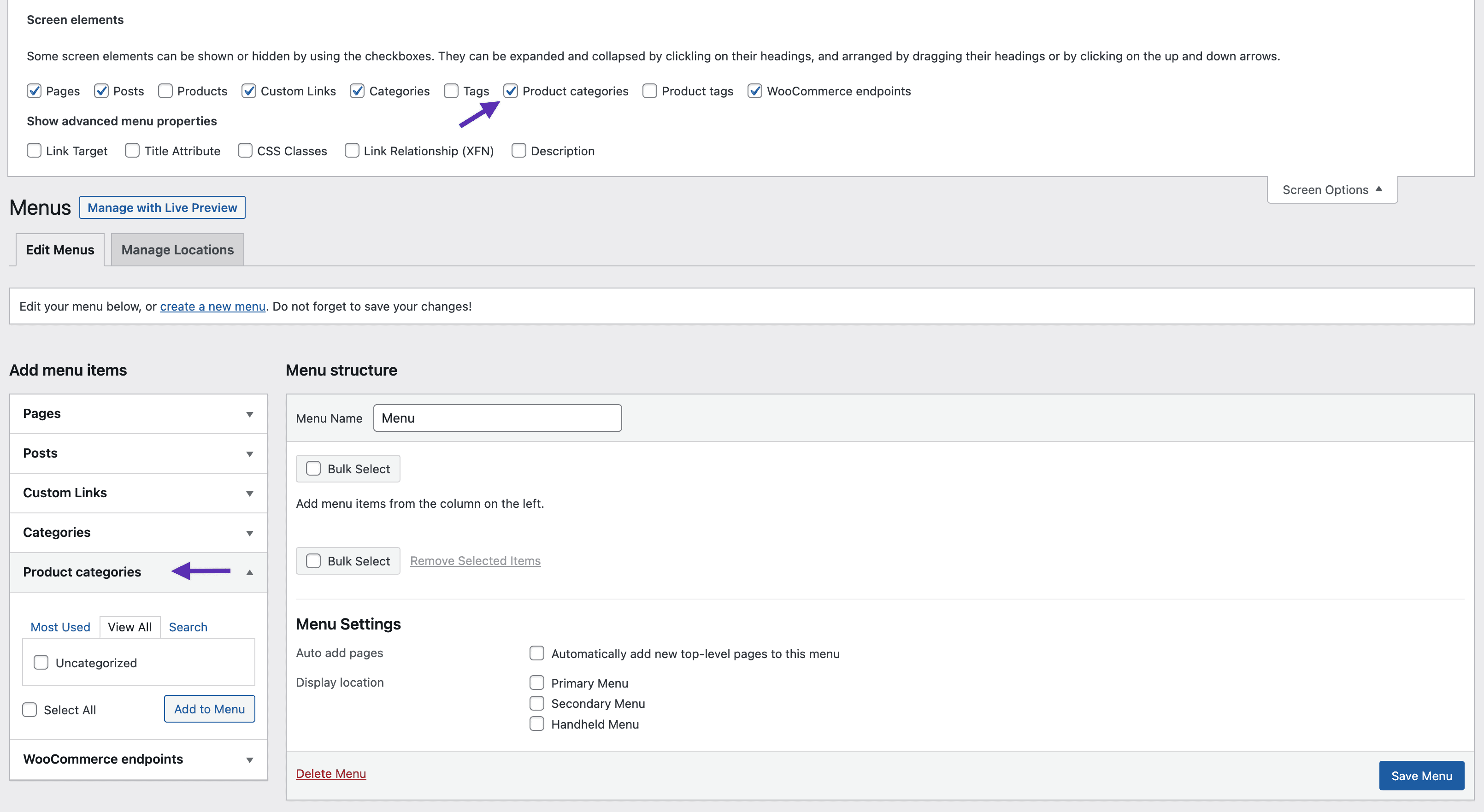Switch to the Manage Locations tab
This screenshot has width=1484, height=812.
177,249
